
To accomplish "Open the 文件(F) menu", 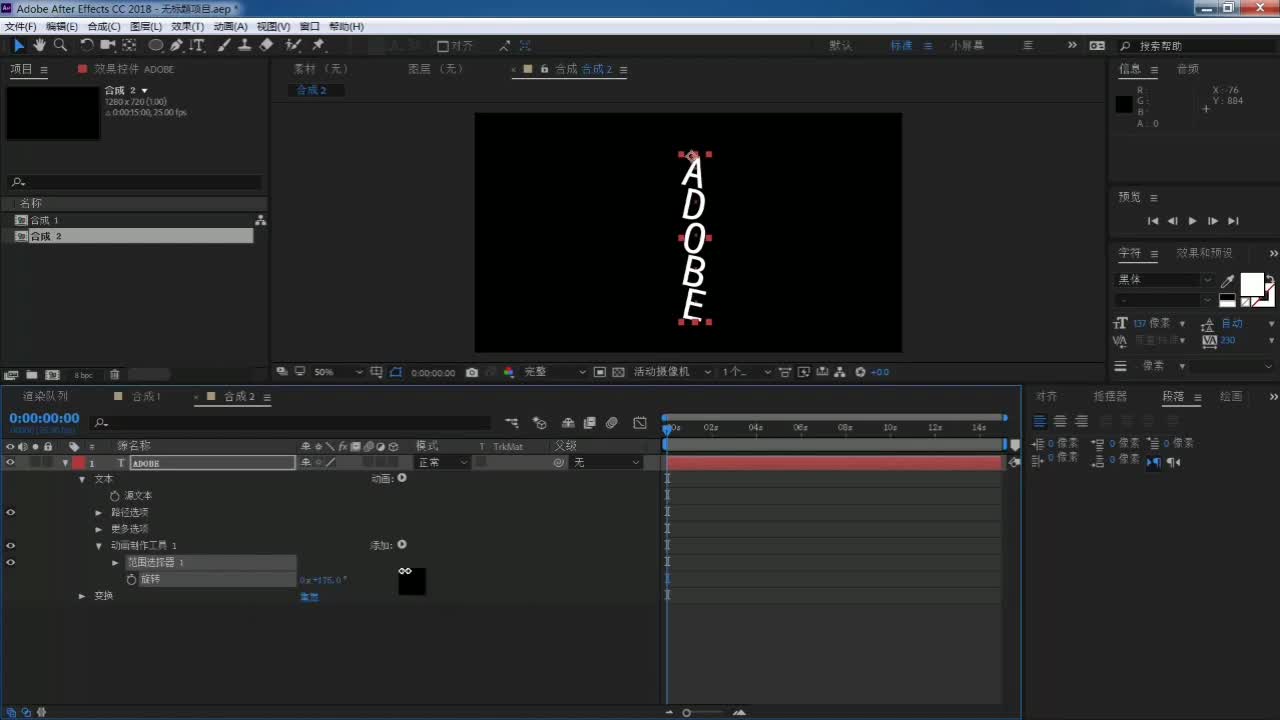I will click(x=21, y=27).
